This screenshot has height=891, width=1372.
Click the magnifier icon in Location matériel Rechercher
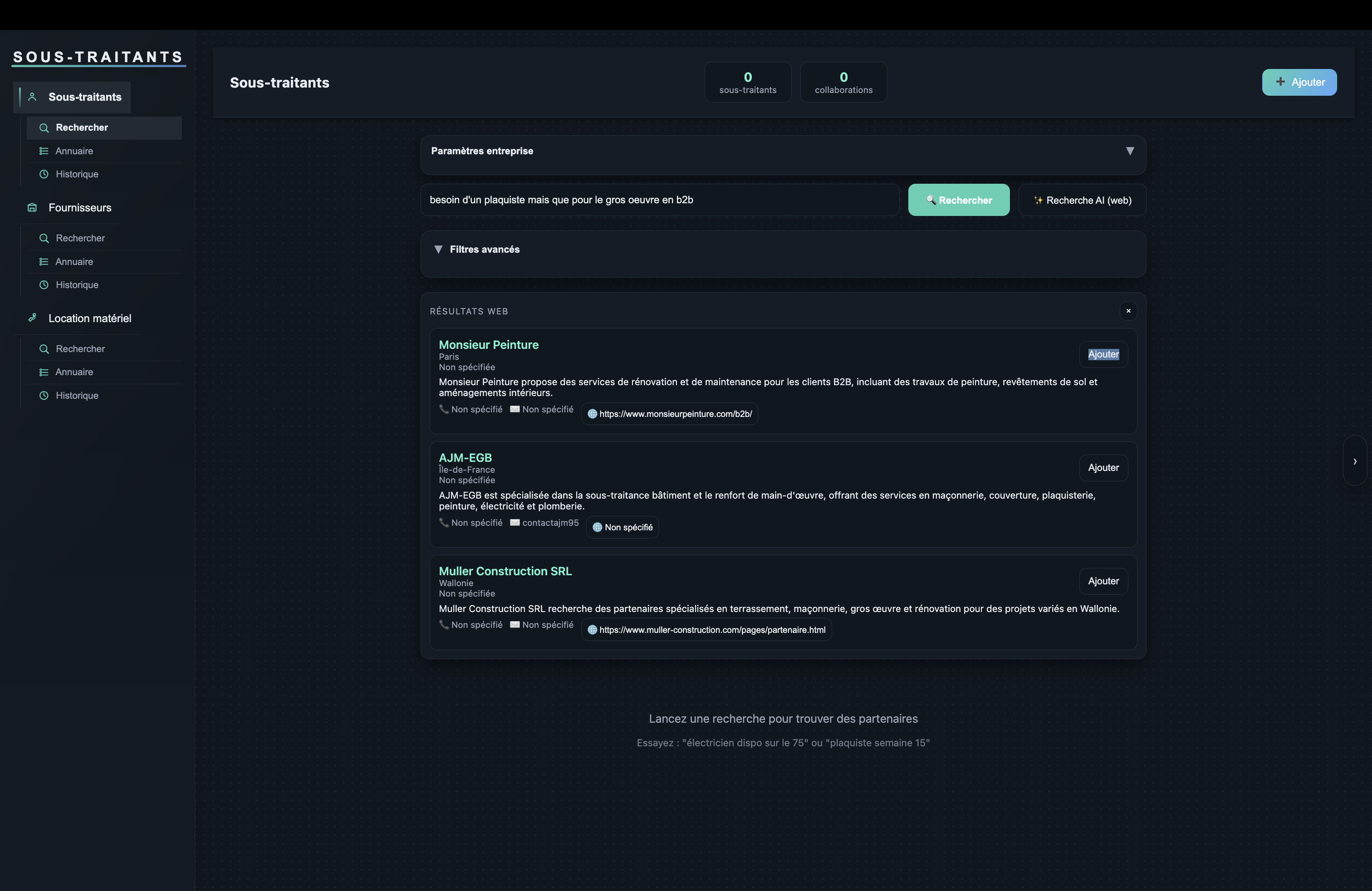coord(44,349)
